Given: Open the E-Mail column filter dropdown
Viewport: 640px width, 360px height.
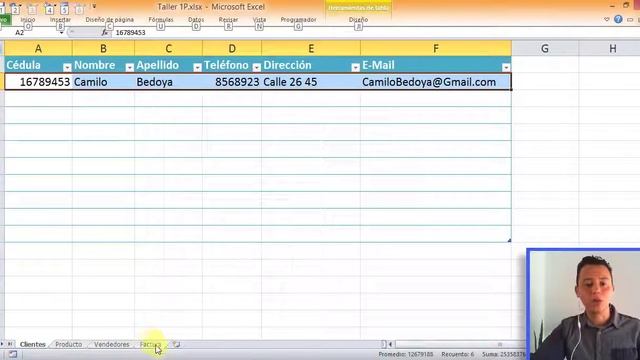Looking at the screenshot, I should tap(506, 67).
